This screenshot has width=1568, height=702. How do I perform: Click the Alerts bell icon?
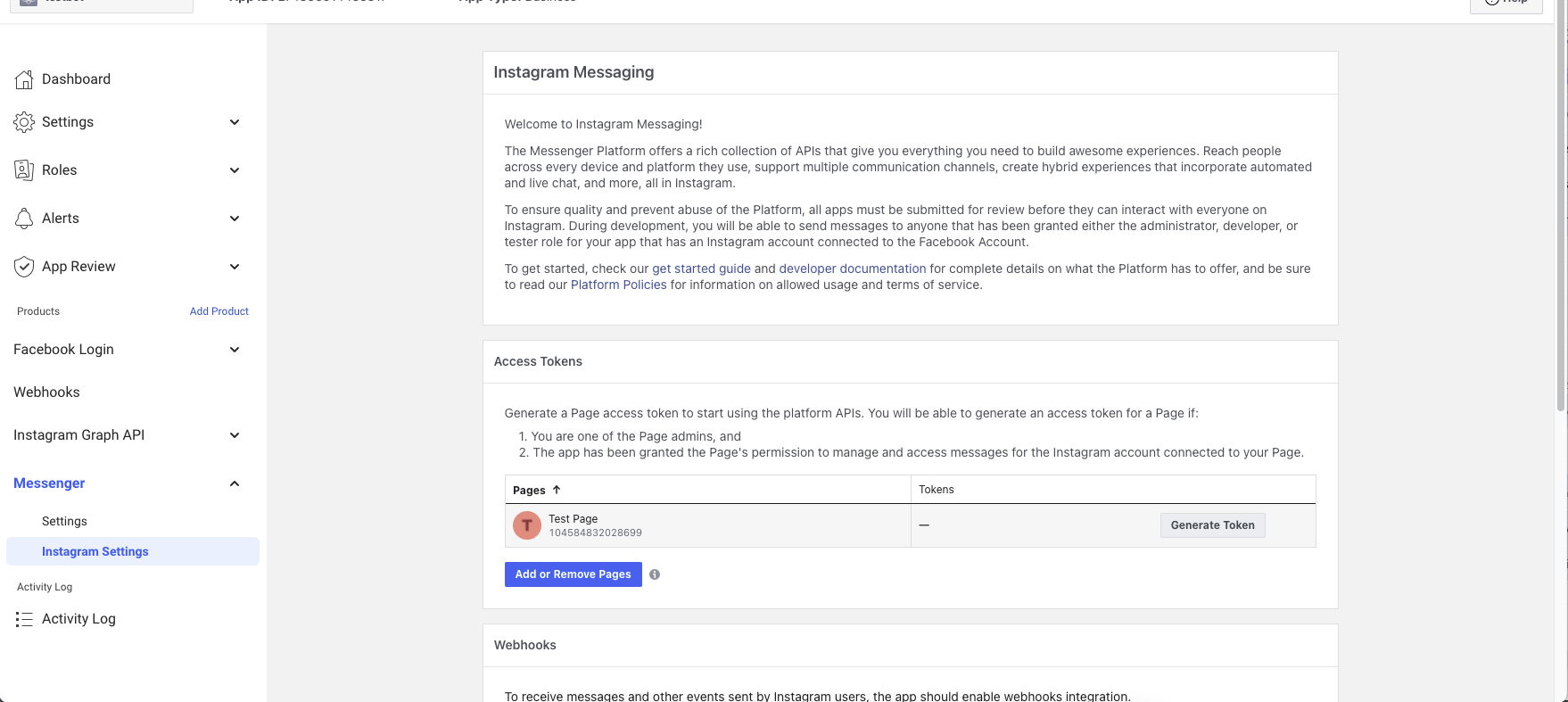click(24, 219)
